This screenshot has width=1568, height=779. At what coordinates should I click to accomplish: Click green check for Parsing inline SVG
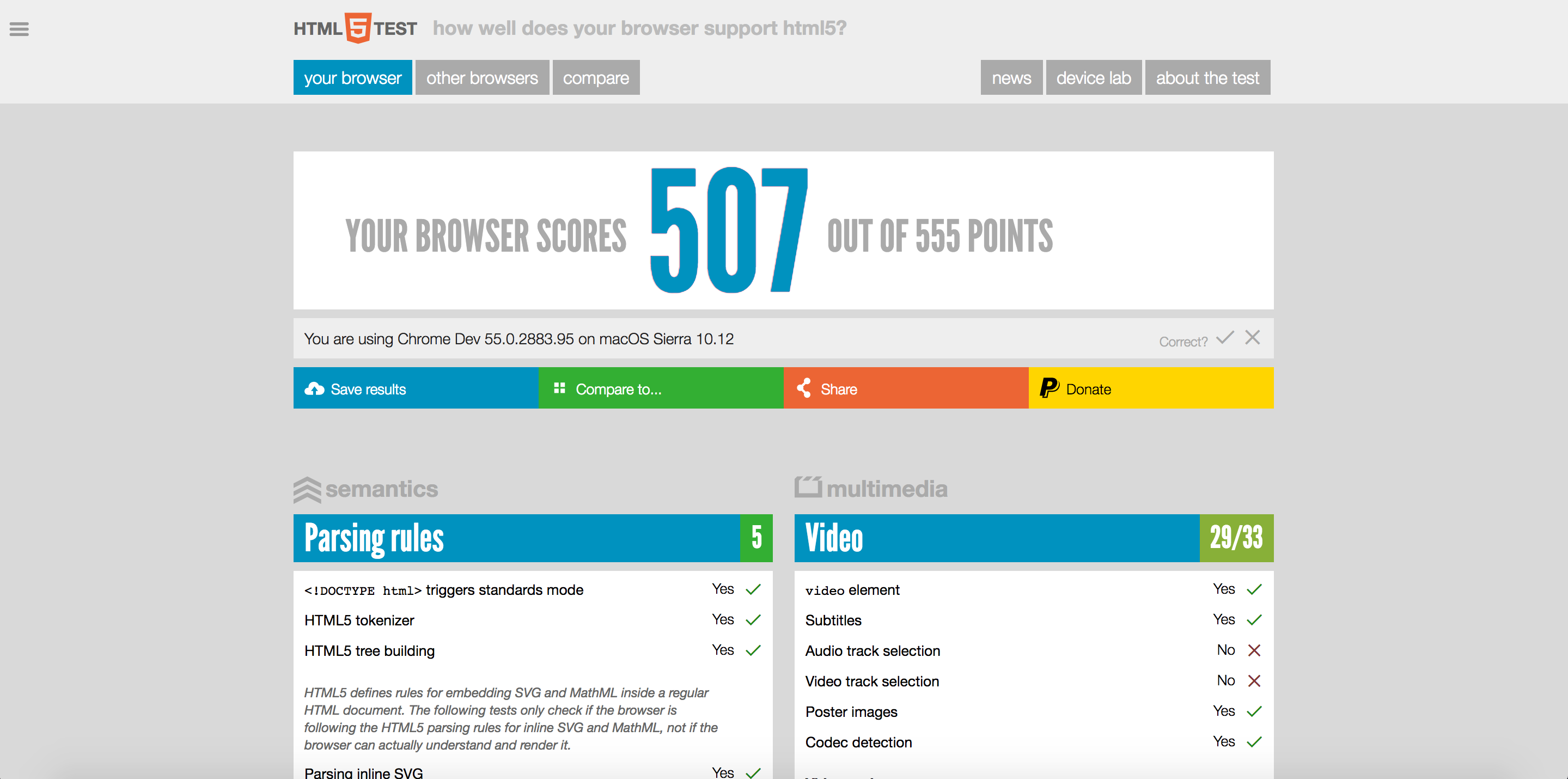pos(753,772)
